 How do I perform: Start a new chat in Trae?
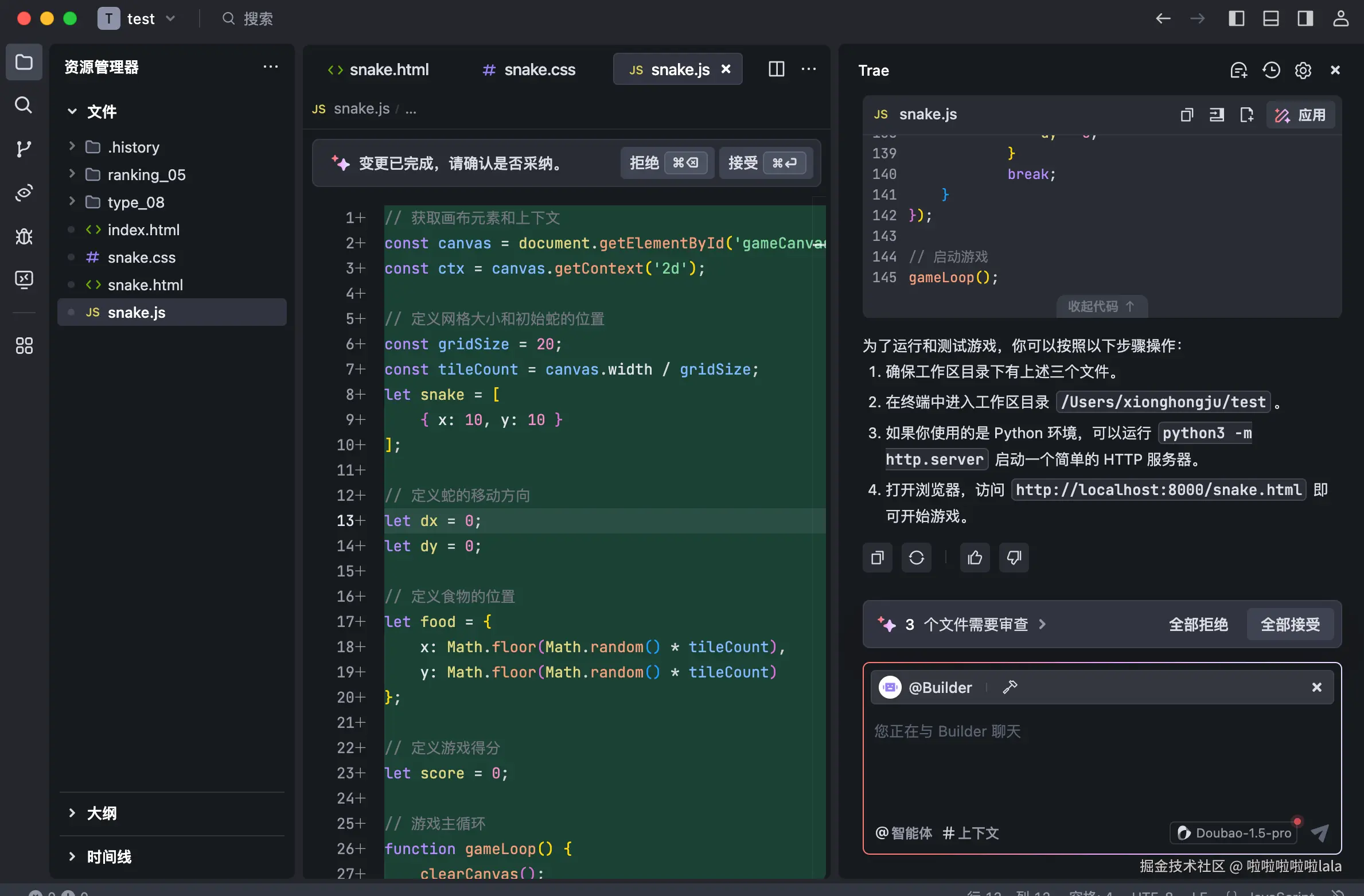pyautogui.click(x=1239, y=69)
